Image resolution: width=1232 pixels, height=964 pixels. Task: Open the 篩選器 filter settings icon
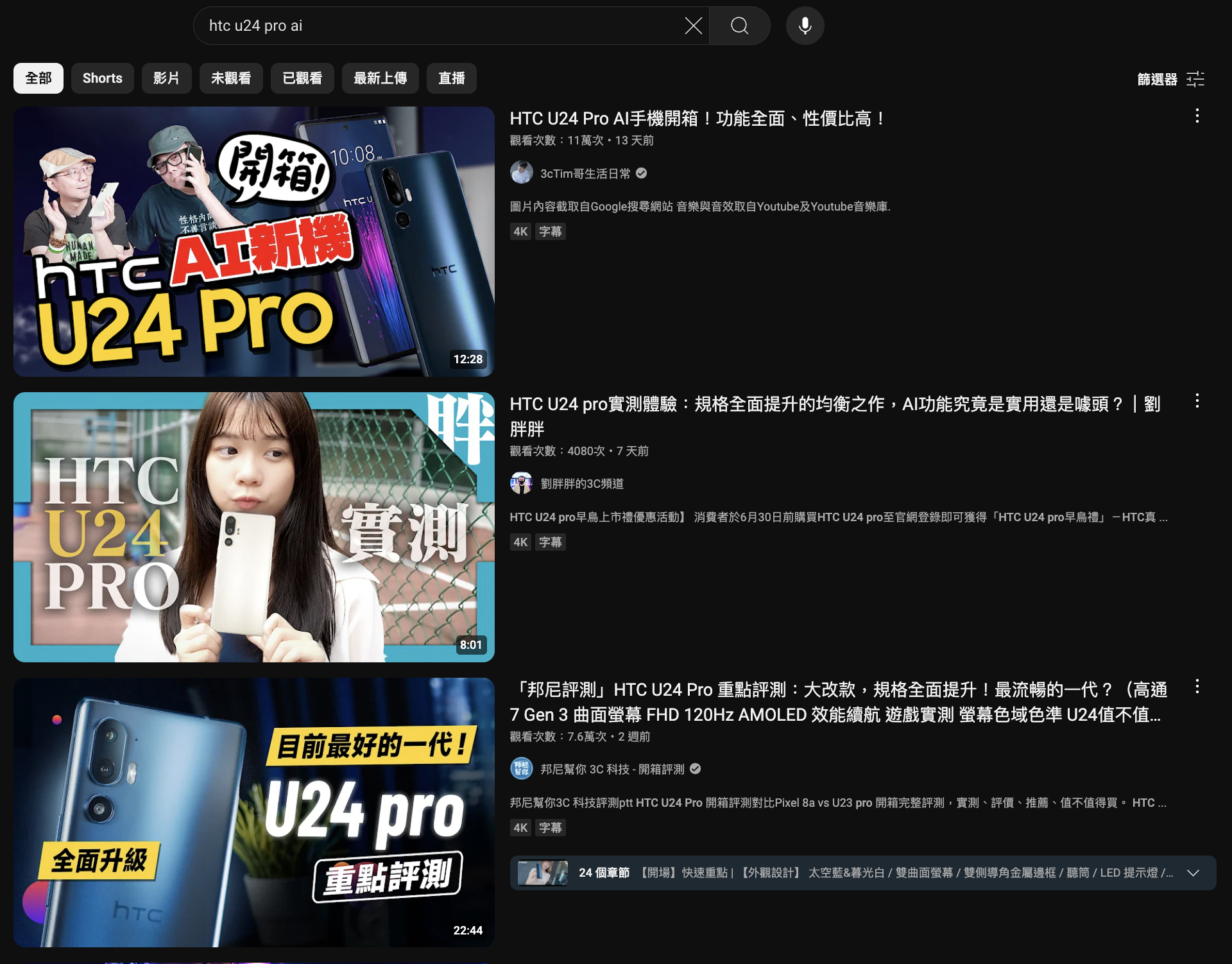tap(1195, 79)
